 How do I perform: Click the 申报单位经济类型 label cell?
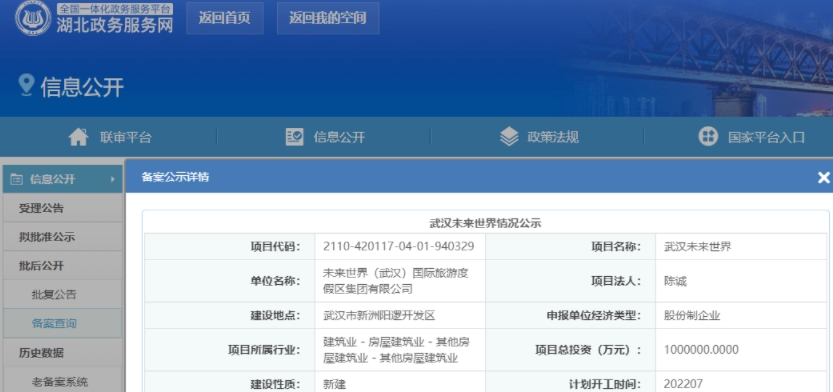coord(571,316)
